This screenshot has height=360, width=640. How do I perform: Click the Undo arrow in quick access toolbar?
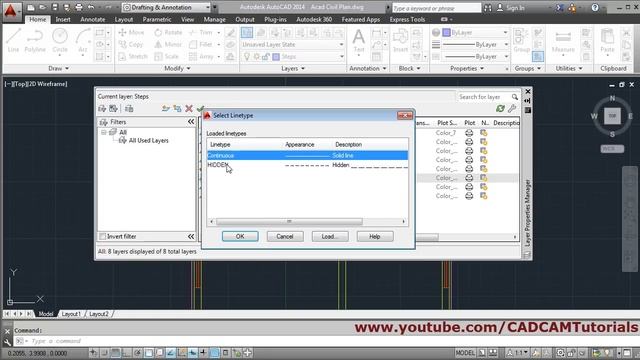(91, 7)
